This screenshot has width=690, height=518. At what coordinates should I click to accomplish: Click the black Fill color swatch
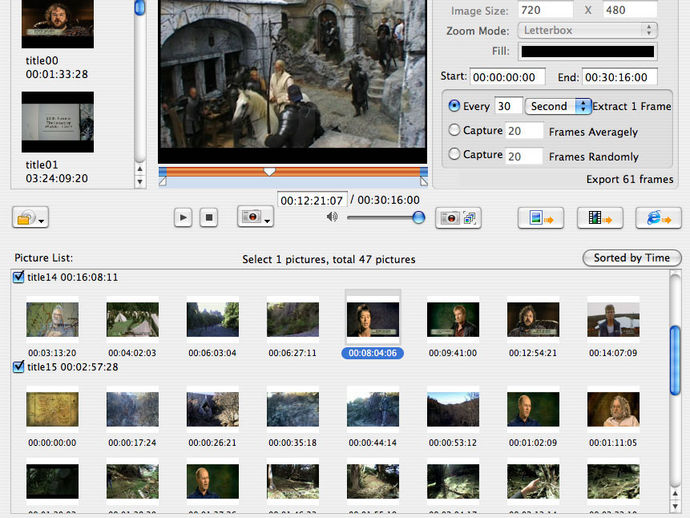pos(587,51)
